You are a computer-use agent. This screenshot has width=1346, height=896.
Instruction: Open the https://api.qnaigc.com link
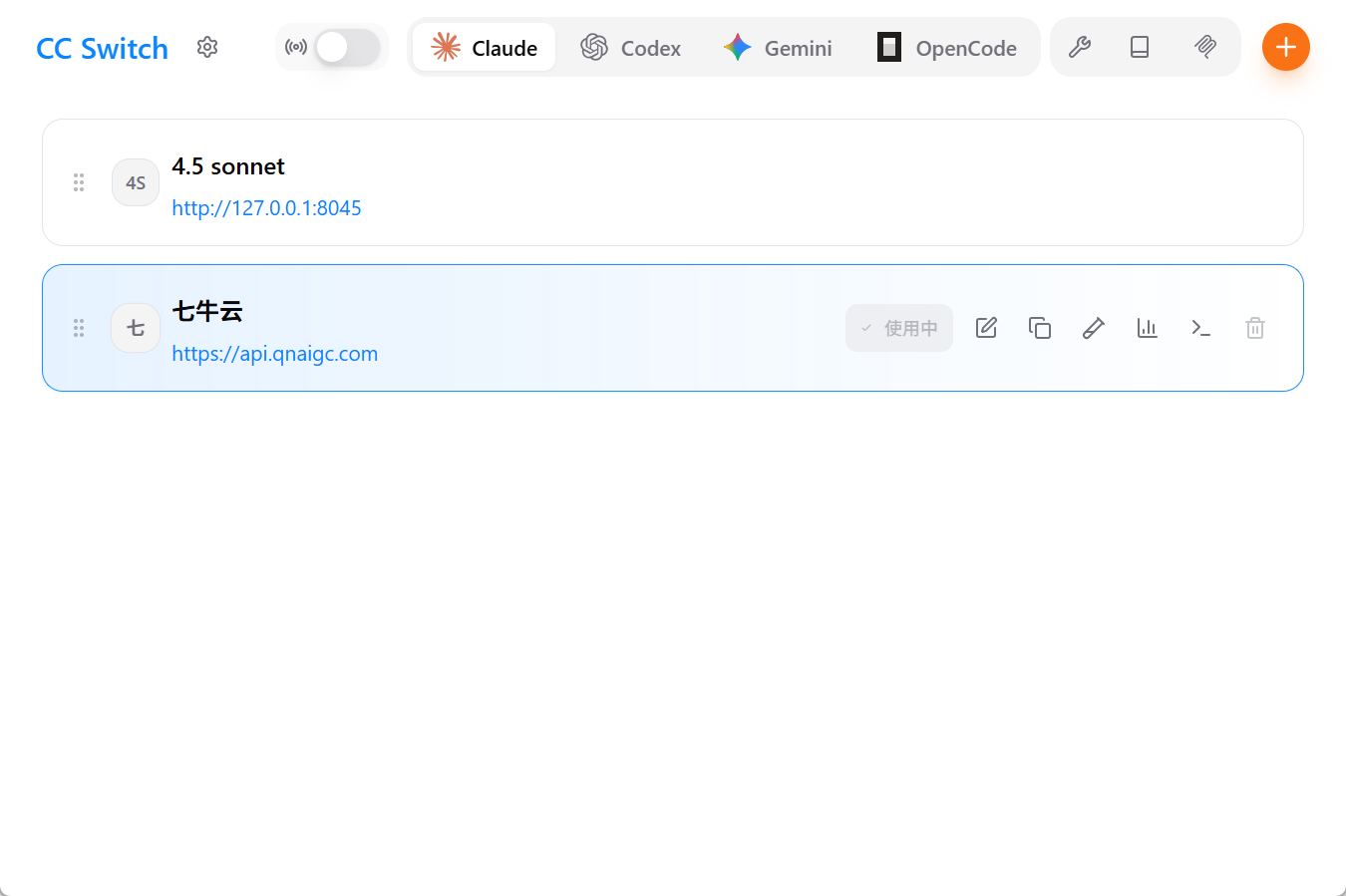tap(274, 354)
